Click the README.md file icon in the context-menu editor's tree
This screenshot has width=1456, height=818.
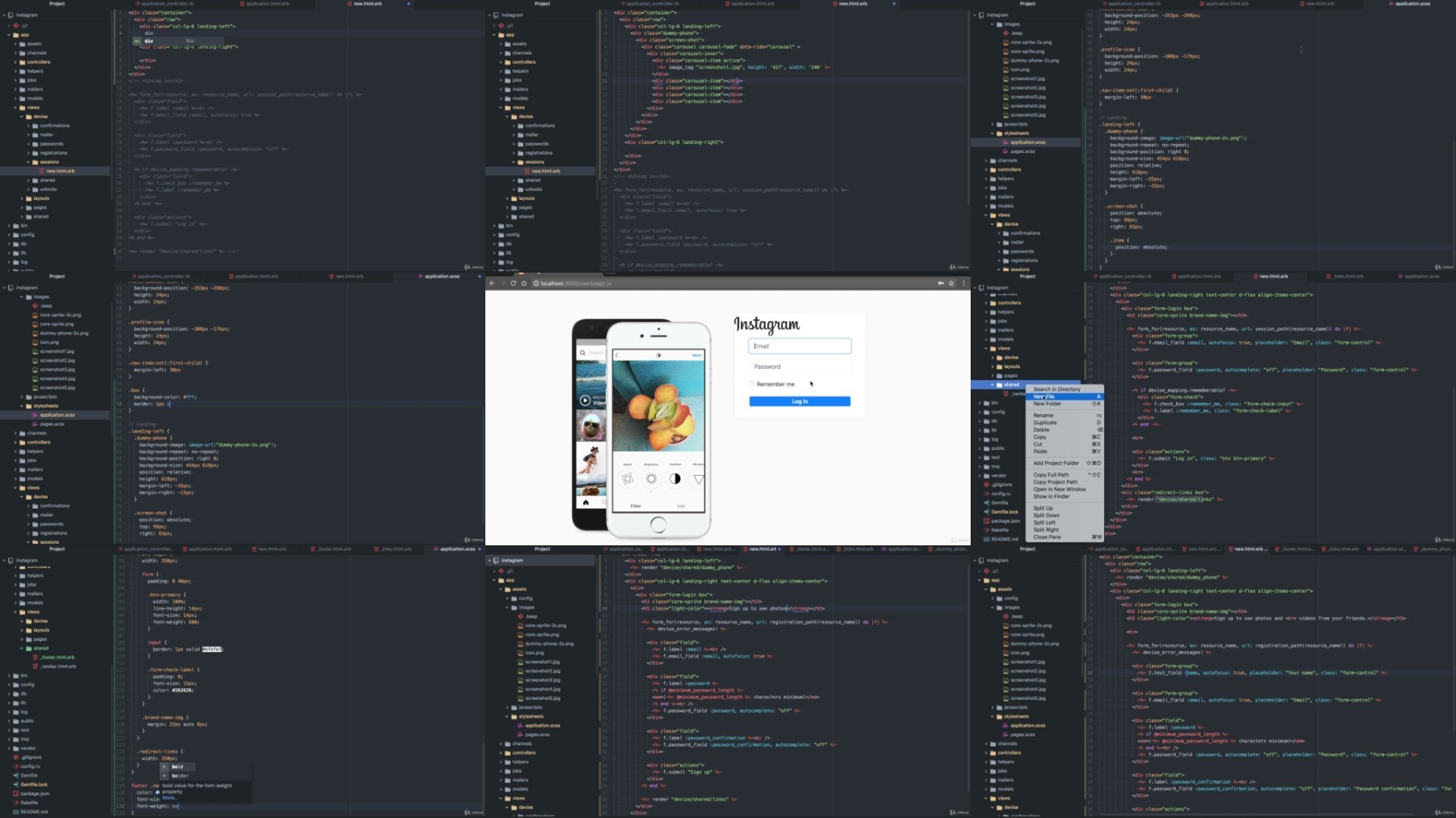pos(987,539)
